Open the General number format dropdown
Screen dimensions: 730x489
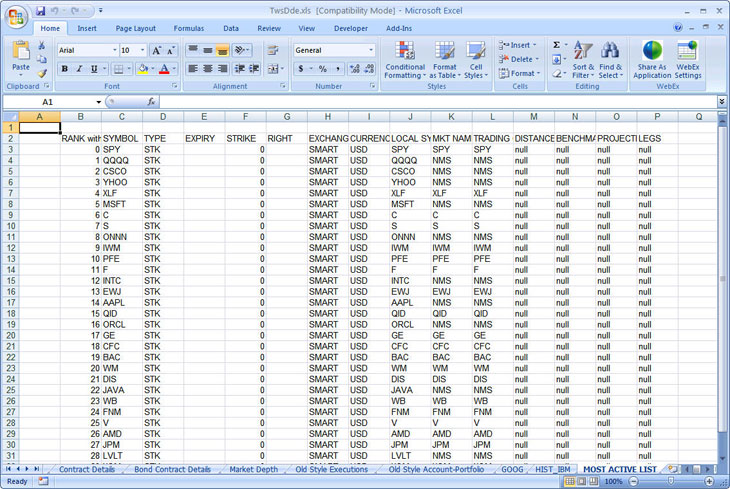tap(371, 50)
